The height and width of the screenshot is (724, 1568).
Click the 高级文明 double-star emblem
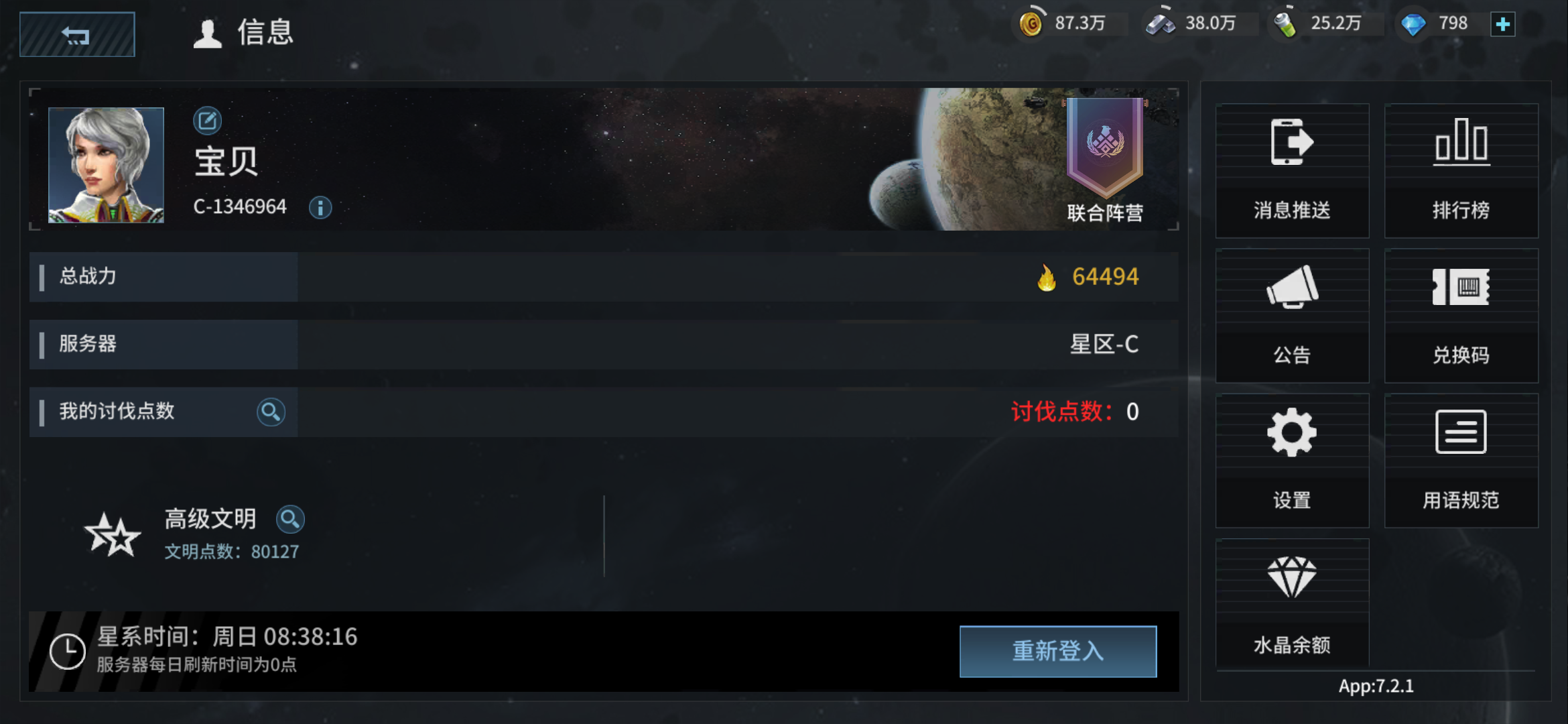pyautogui.click(x=113, y=535)
